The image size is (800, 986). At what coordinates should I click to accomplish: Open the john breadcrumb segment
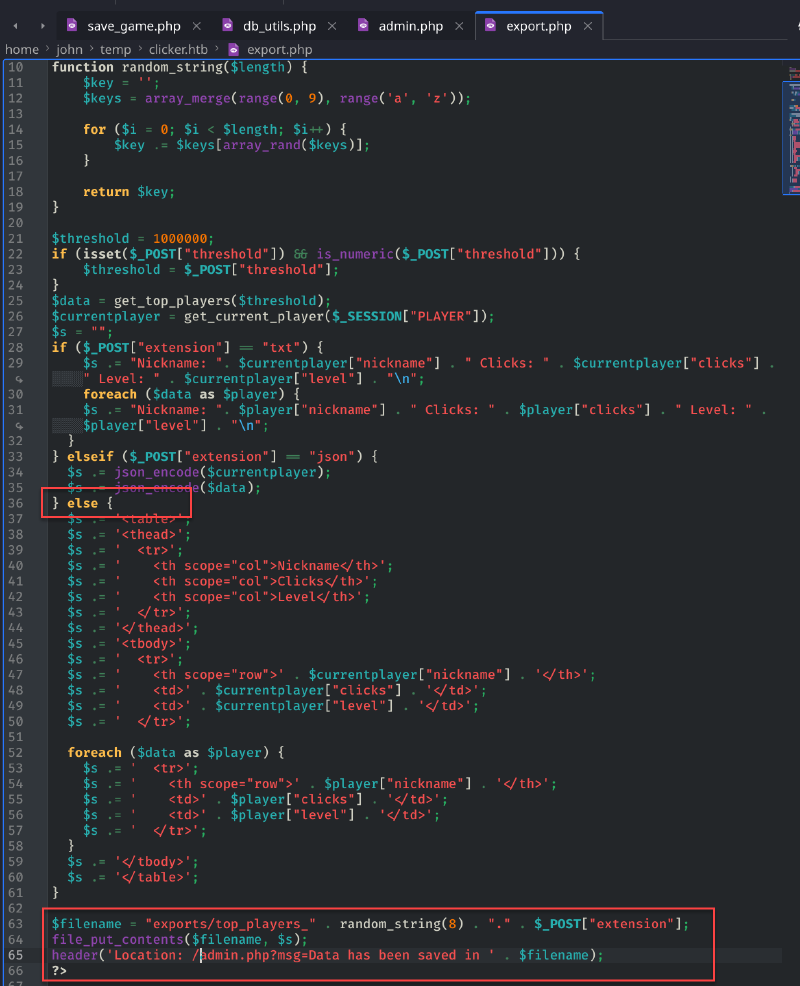69,50
